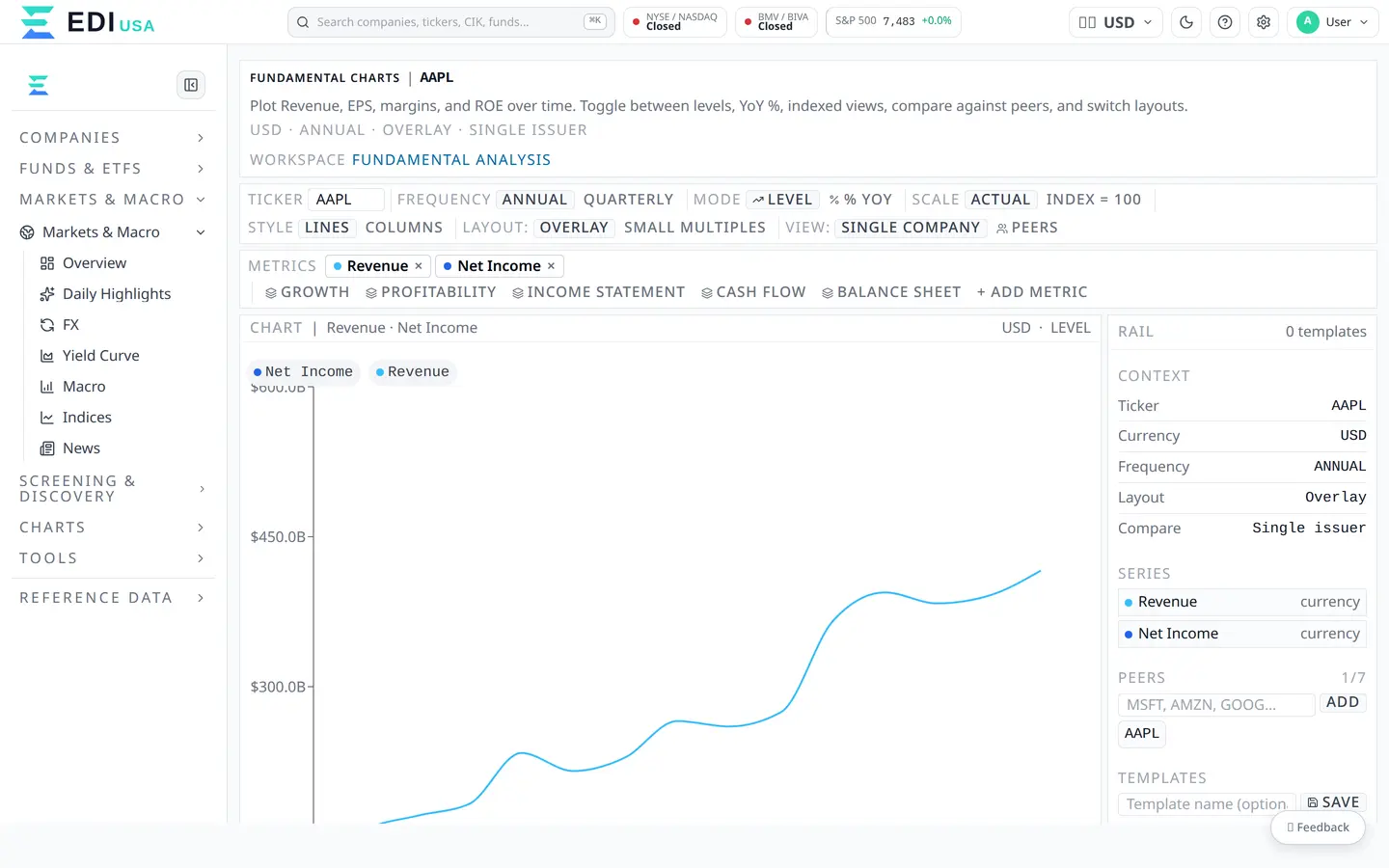This screenshot has height=868, width=1389.
Task: Click the AAPL peer chip
Action: [1142, 734]
